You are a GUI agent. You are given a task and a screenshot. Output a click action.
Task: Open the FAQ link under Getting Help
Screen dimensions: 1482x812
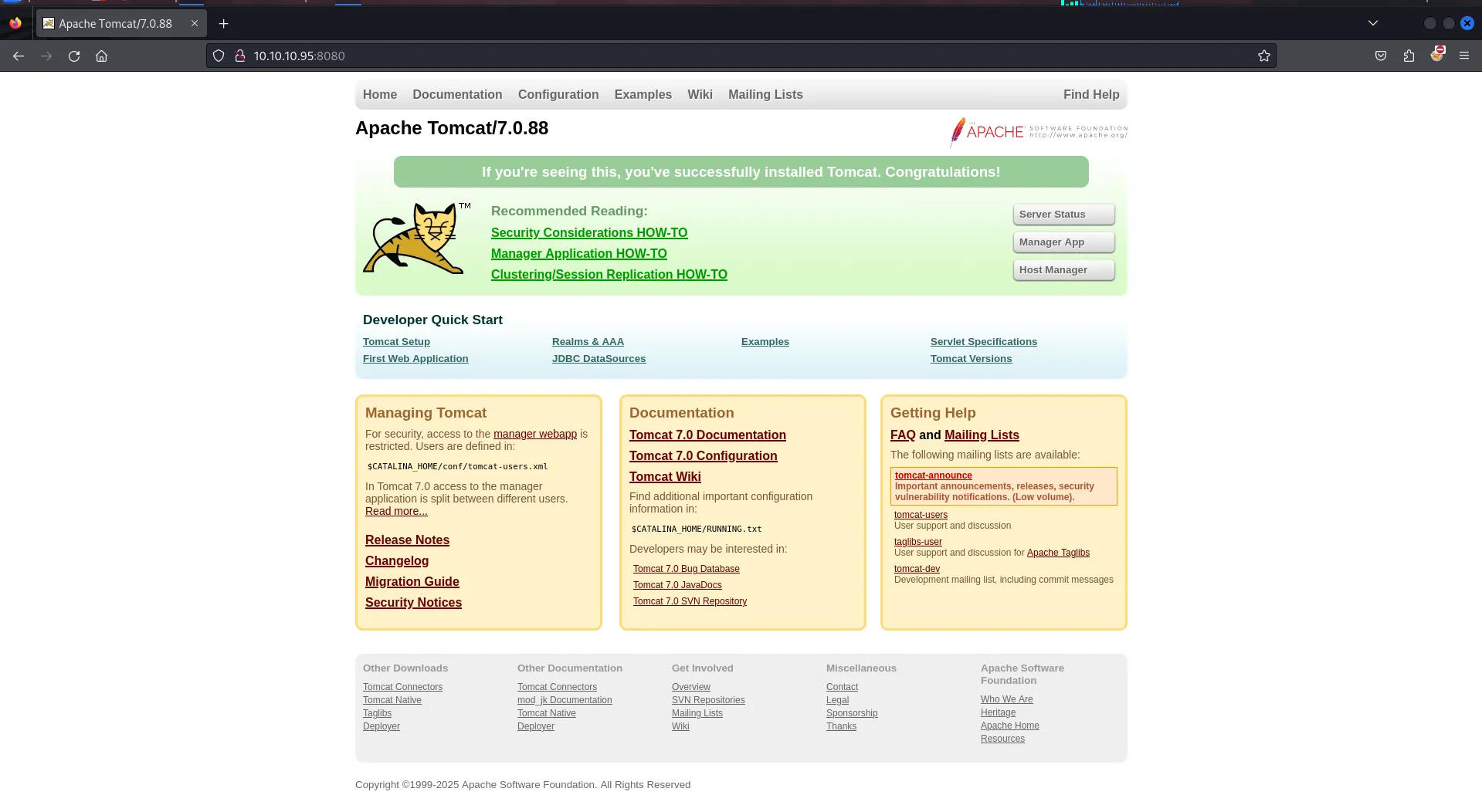[x=903, y=435]
